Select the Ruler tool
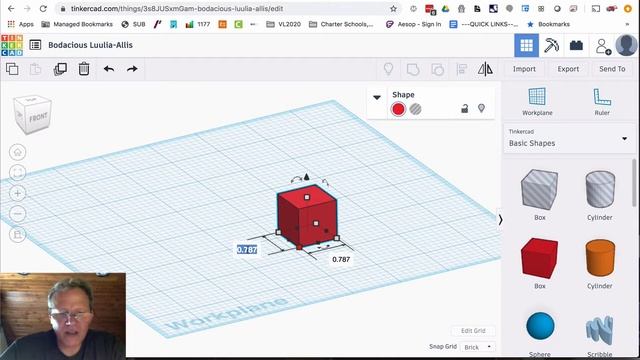The height and width of the screenshot is (360, 640). [602, 101]
